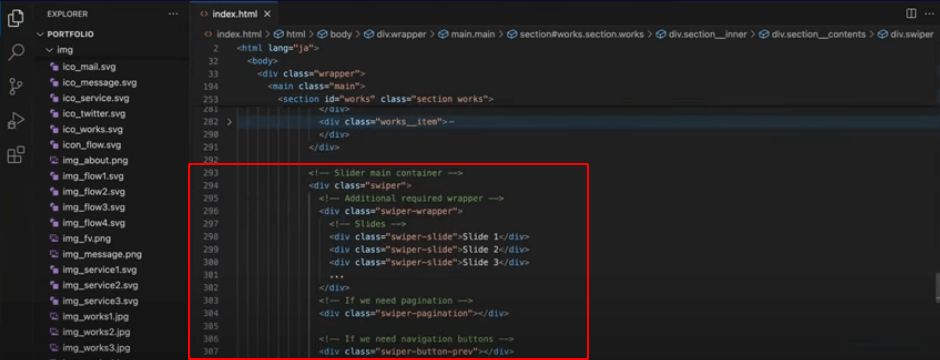Click the If we need pagination comment
The width and height of the screenshot is (940, 360).
click(396, 300)
